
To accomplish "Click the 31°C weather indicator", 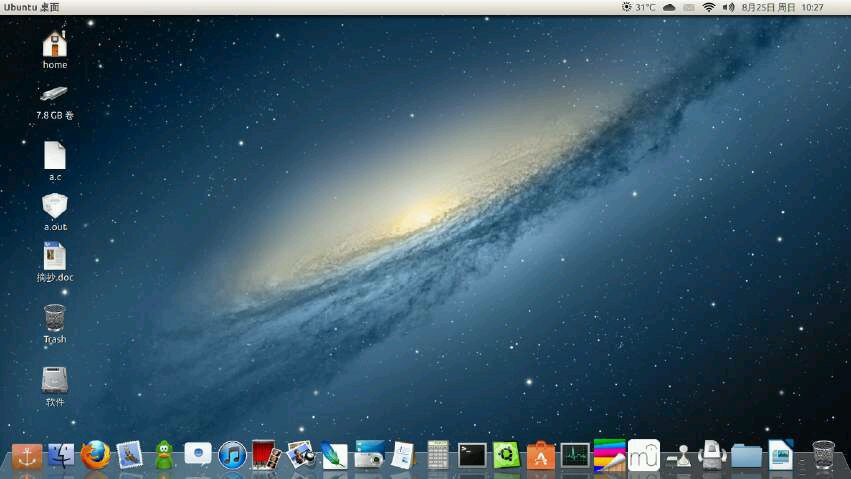I will [x=638, y=7].
